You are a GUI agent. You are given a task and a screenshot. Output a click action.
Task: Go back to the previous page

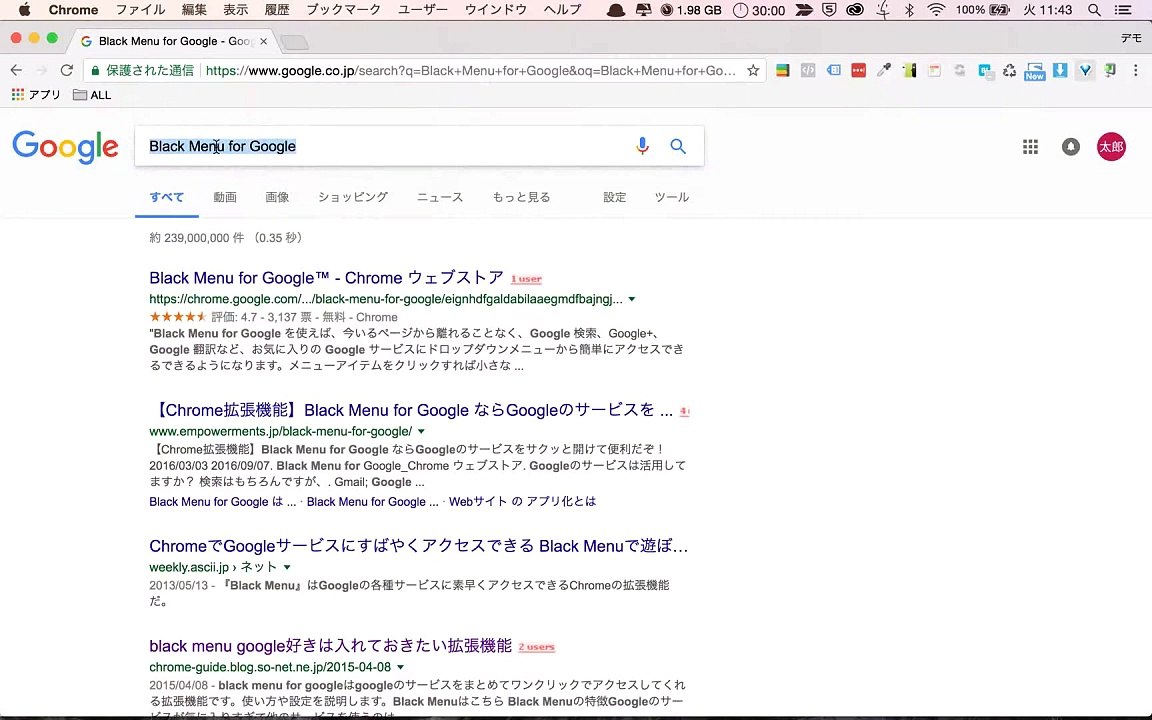(16, 71)
